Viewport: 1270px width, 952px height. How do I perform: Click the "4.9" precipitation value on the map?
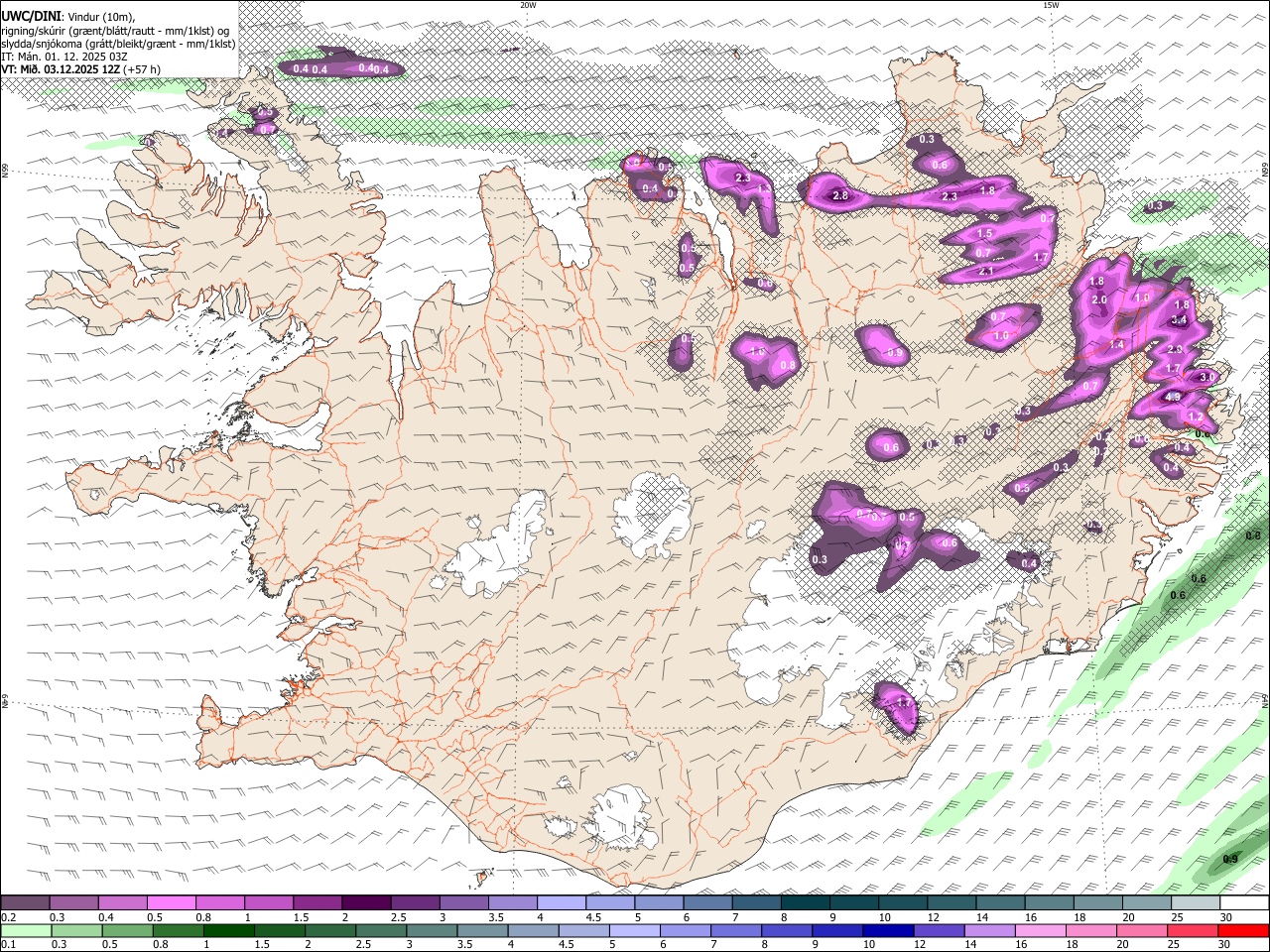1173,397
